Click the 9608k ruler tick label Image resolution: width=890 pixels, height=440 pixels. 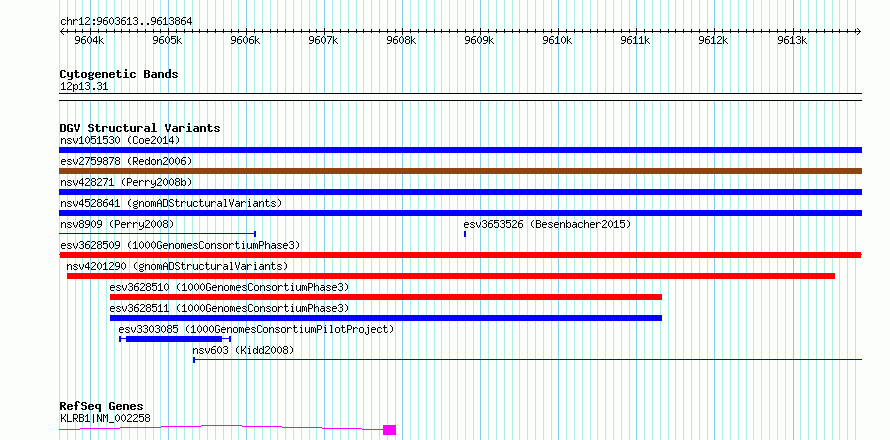(402, 41)
